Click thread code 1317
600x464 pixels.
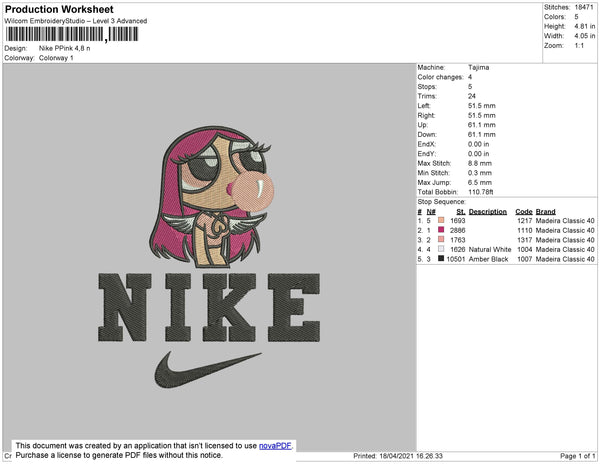525,240
